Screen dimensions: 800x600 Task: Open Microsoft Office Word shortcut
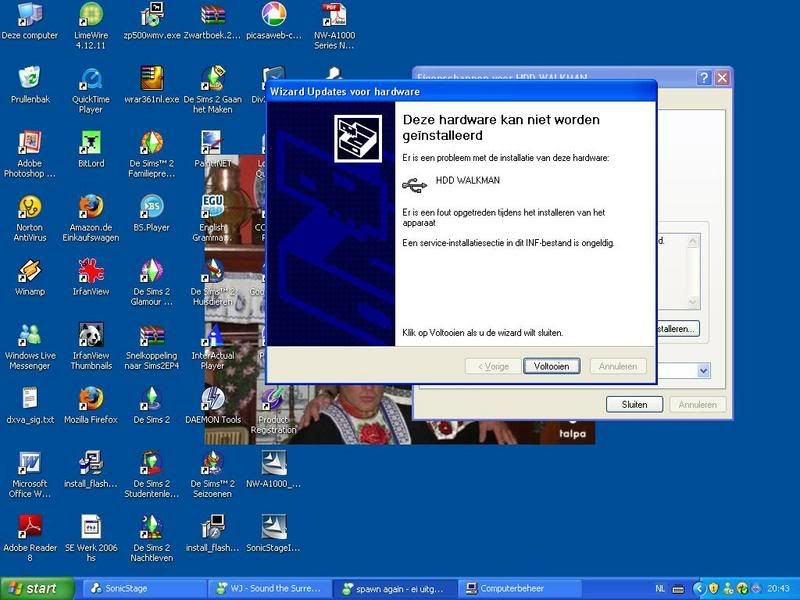(x=30, y=474)
